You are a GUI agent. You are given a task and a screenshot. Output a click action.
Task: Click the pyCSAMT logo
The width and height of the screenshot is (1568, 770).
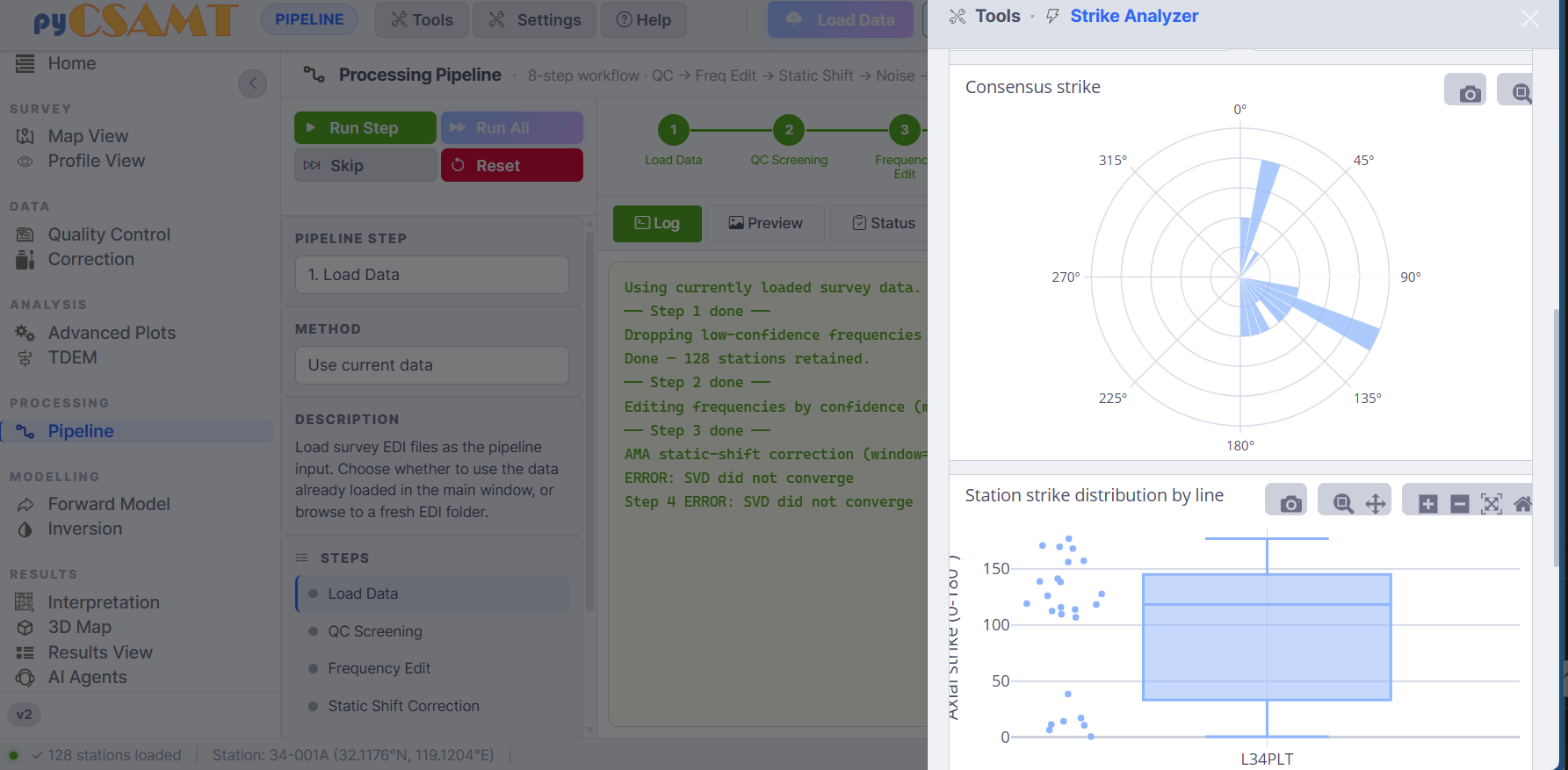click(135, 20)
